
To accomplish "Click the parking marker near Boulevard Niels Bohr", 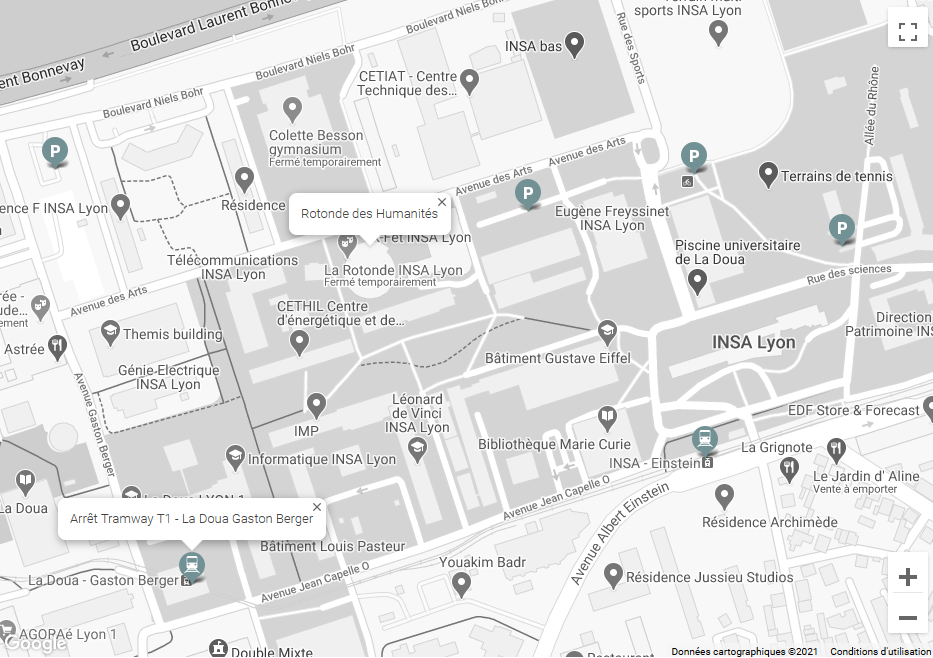I will click(x=55, y=152).
